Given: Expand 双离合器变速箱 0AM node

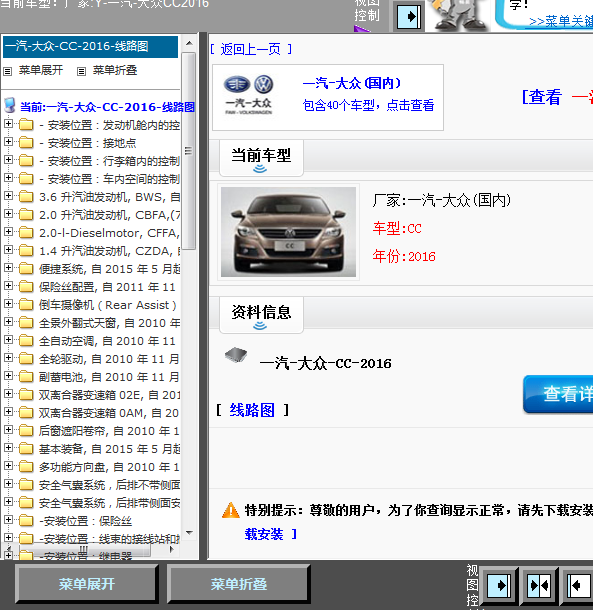Looking at the screenshot, I should pyautogui.click(x=8, y=411).
